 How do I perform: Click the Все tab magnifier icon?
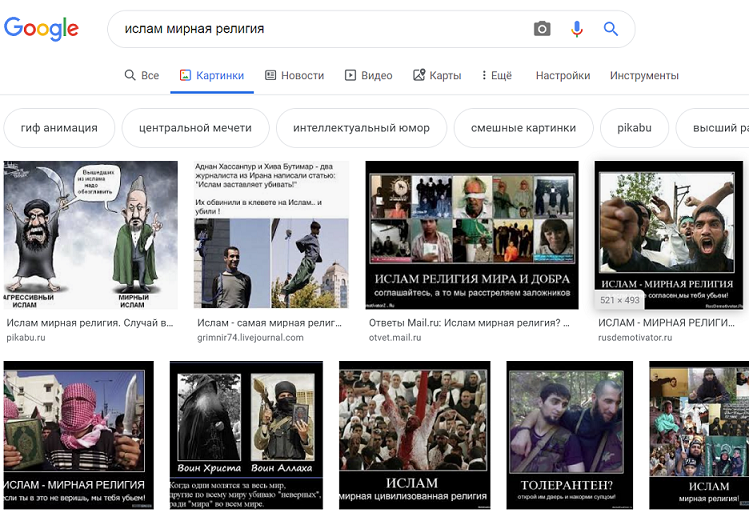pyautogui.click(x=129, y=75)
